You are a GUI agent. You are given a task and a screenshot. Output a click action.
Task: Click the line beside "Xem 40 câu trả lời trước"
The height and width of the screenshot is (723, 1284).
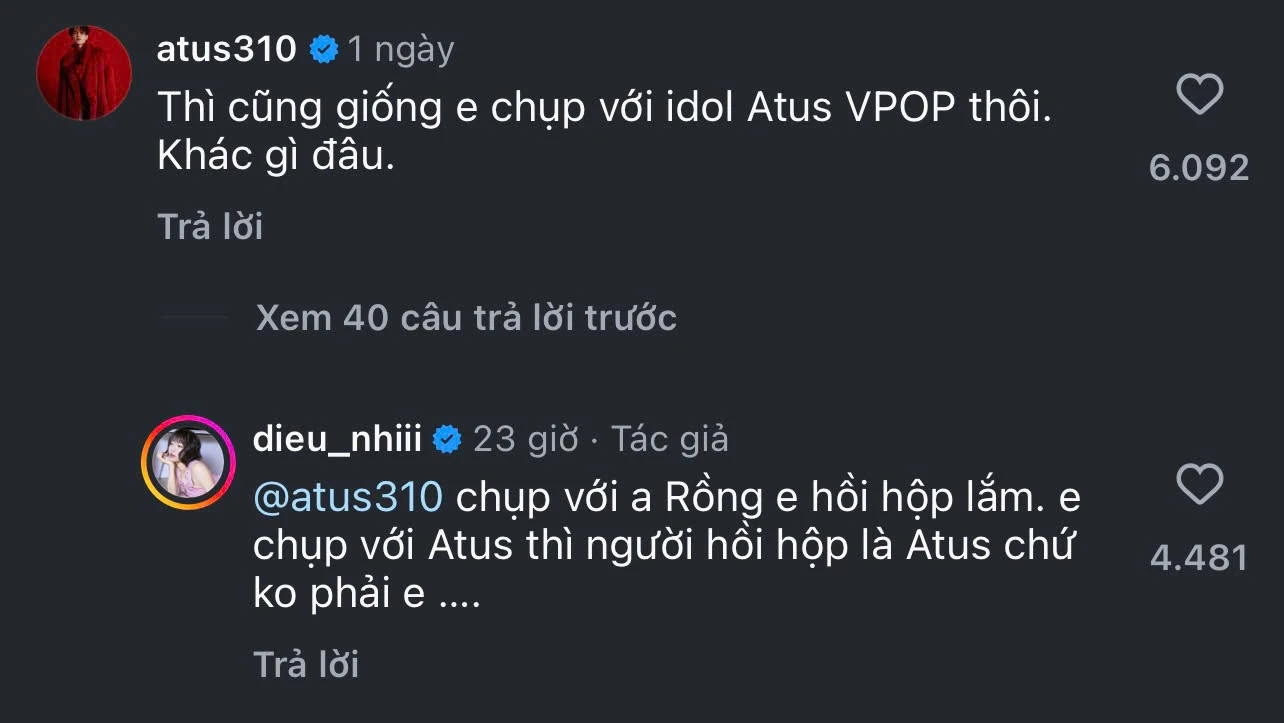pyautogui.click(x=195, y=318)
